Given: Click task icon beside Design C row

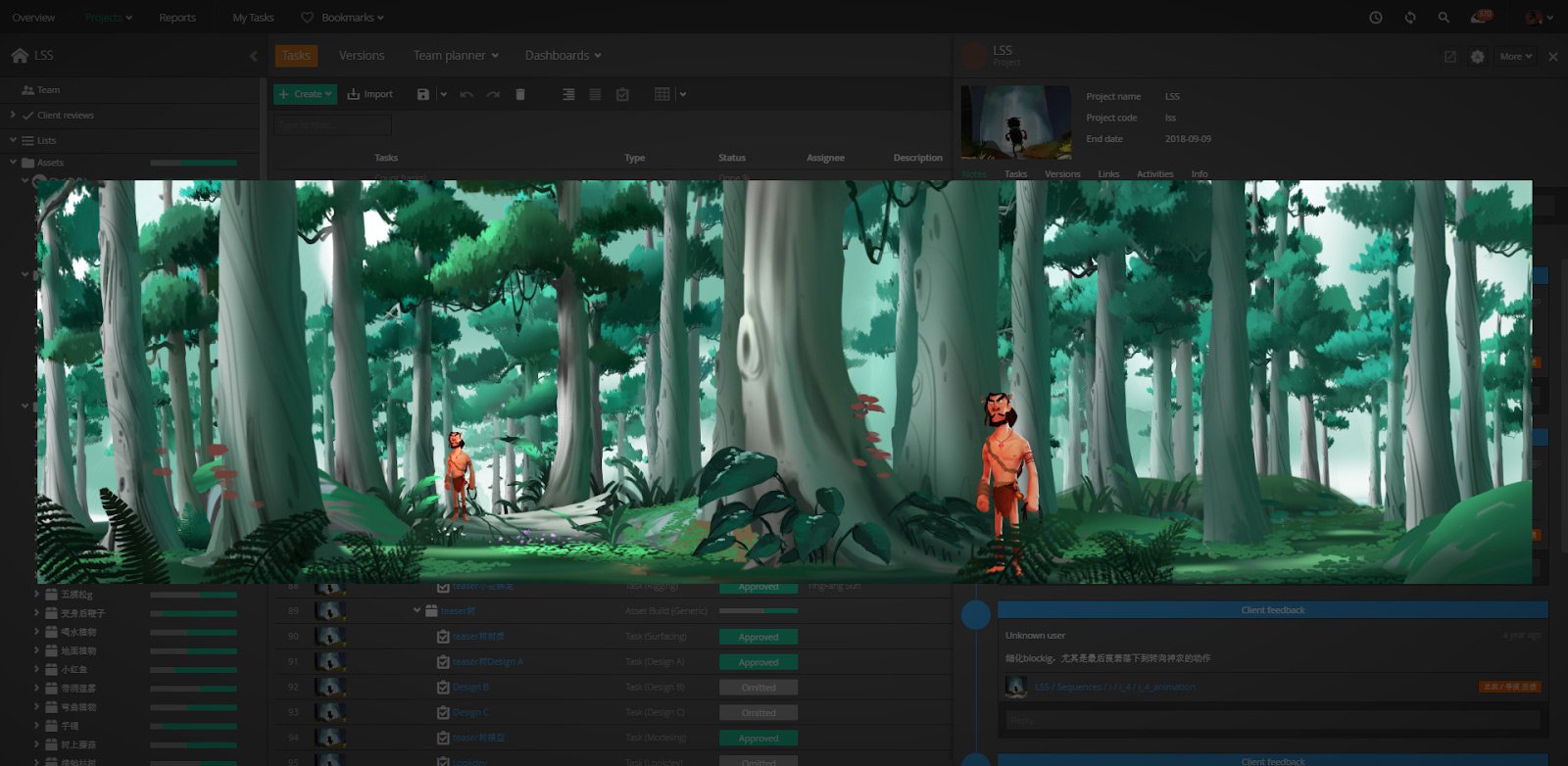Looking at the screenshot, I should click(x=443, y=713).
